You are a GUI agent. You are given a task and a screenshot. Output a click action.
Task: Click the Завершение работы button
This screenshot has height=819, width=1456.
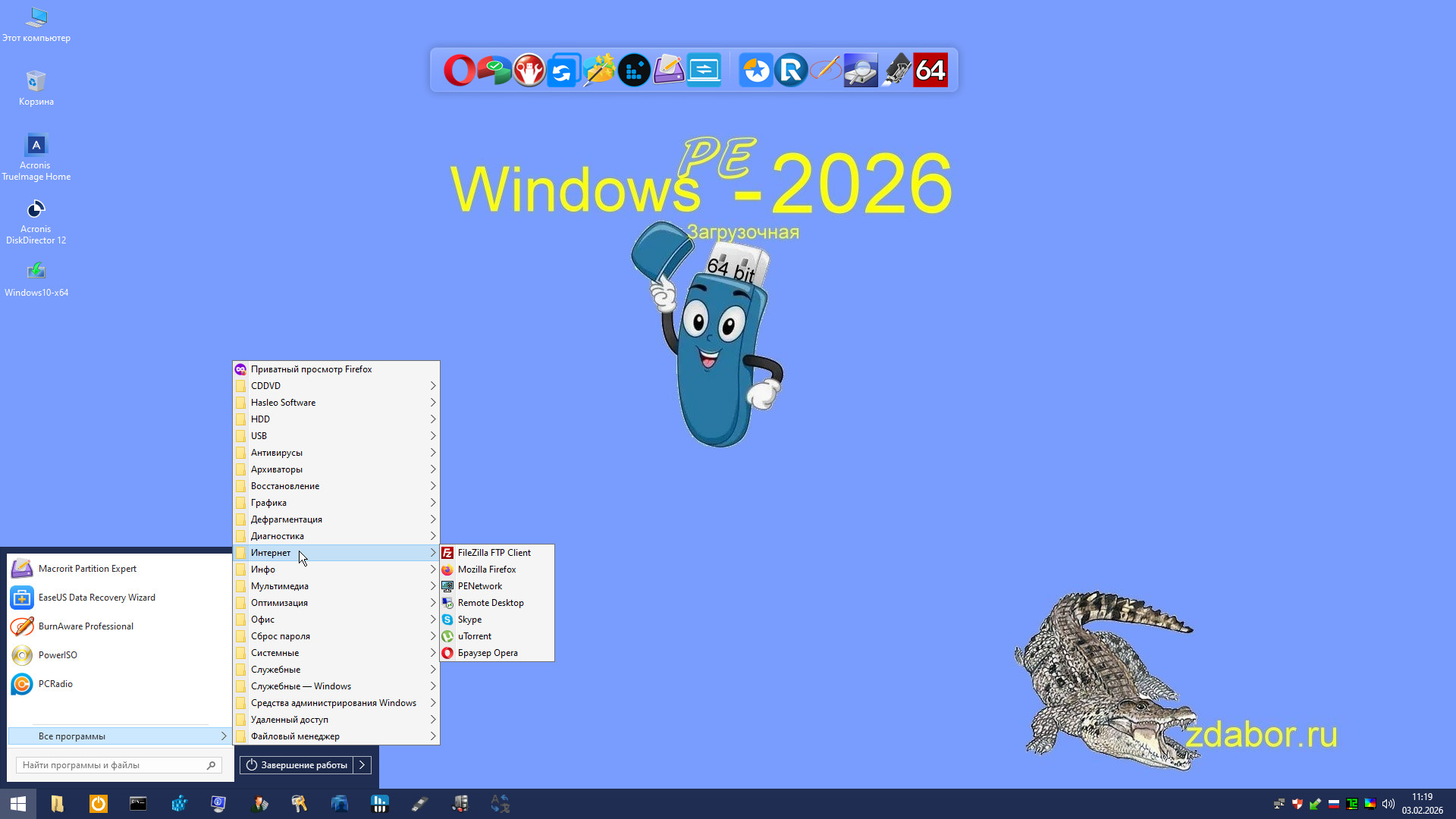pyautogui.click(x=297, y=765)
